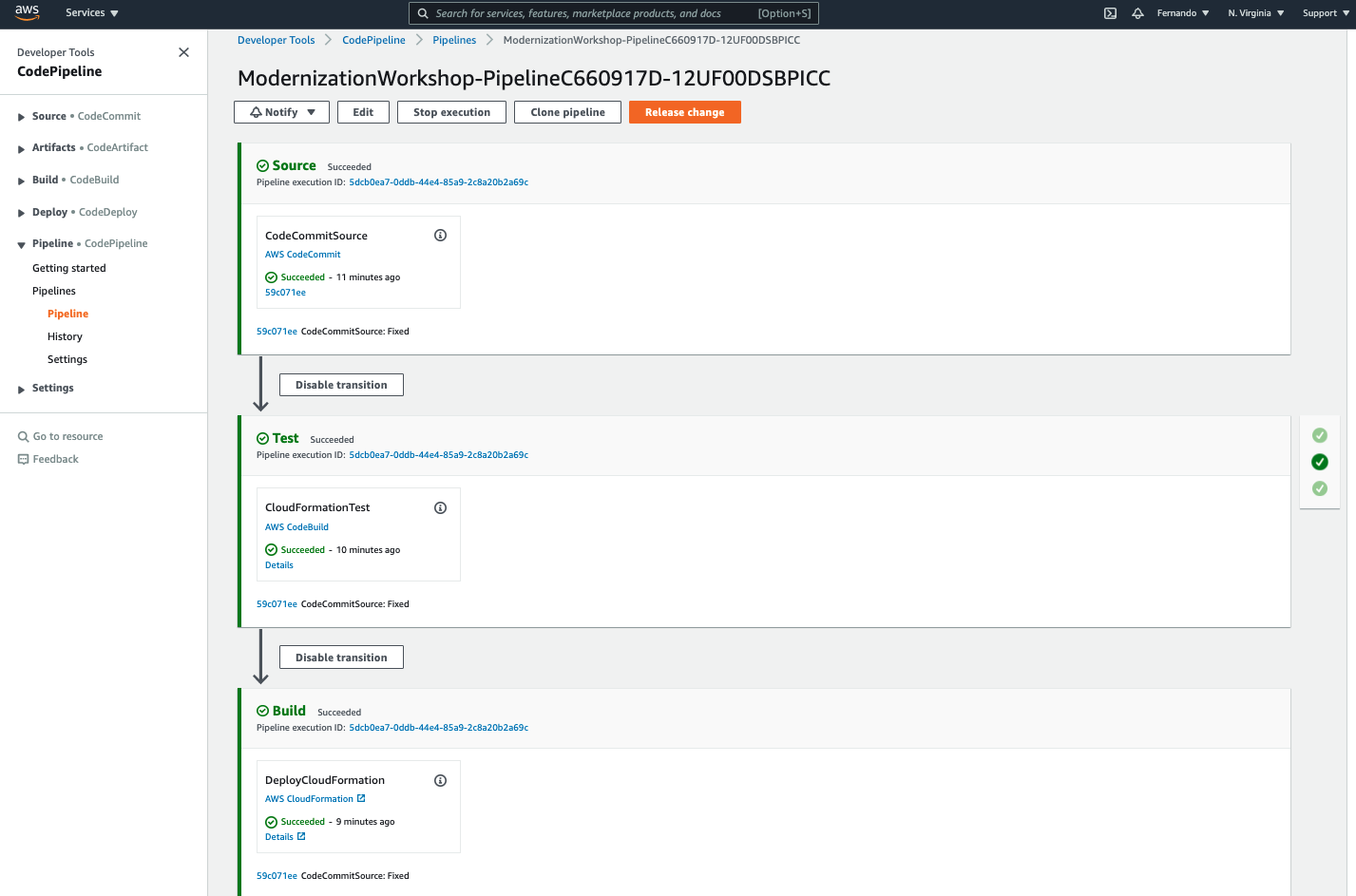Click Go to resource in sidebar
Screen dimensions: 1356x896
tap(67, 437)
